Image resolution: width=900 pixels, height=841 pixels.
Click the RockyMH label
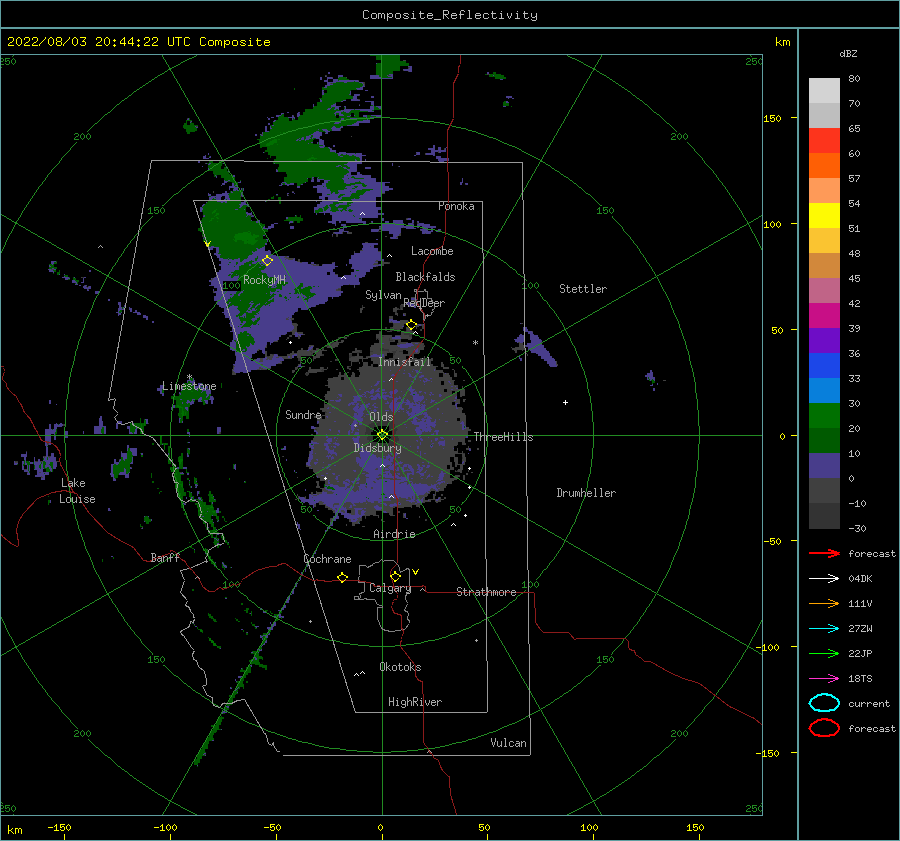(264, 280)
